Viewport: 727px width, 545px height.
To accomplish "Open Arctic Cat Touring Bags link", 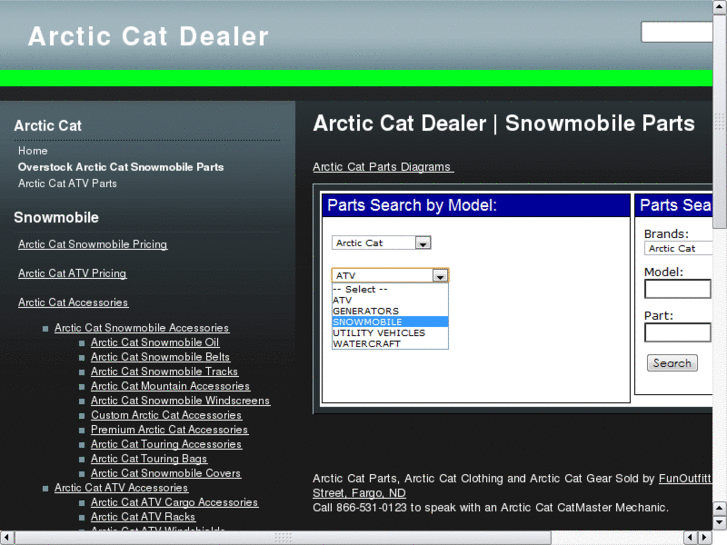I will point(149,459).
